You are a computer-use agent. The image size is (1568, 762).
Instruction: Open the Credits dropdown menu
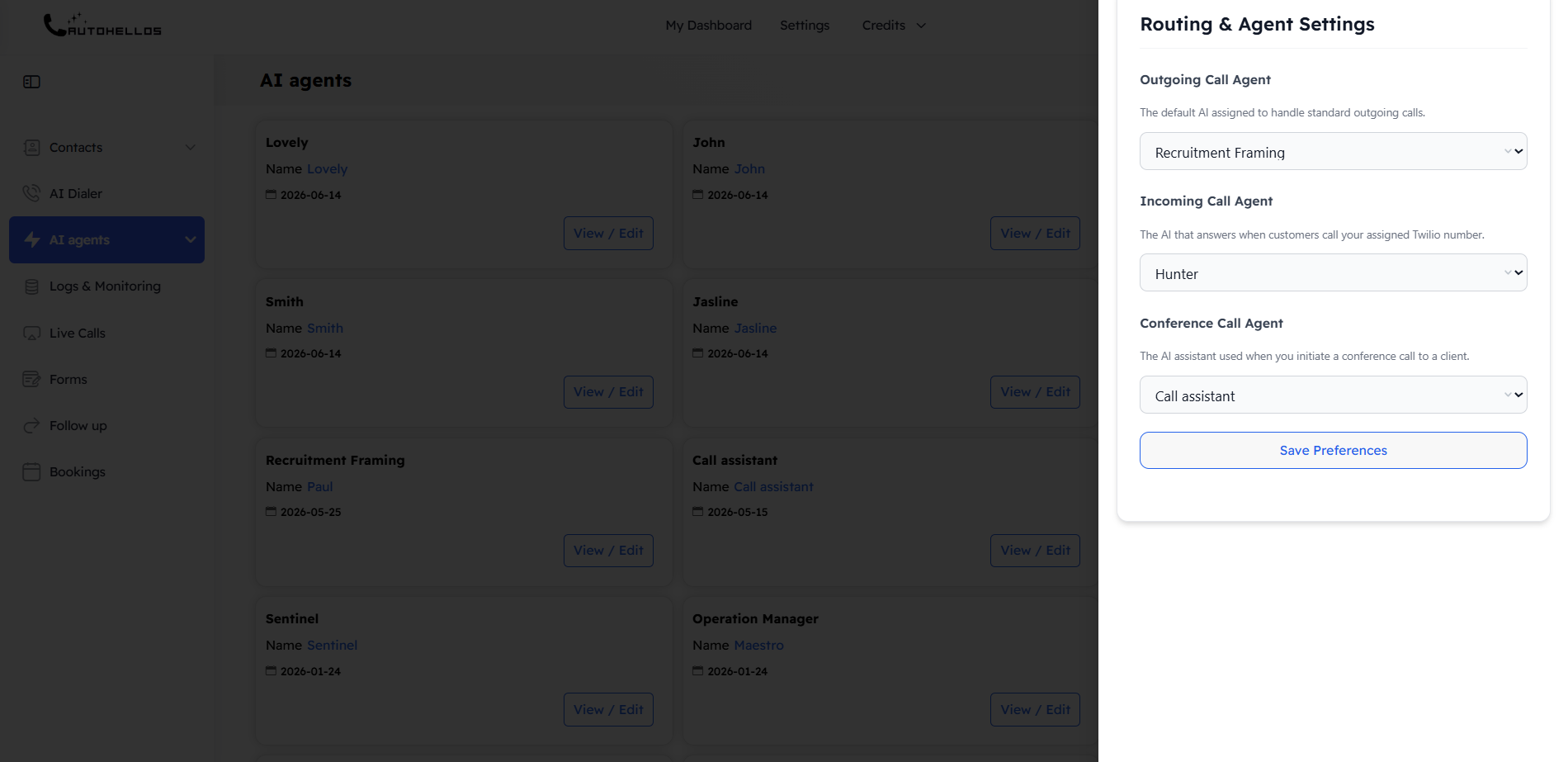point(894,26)
